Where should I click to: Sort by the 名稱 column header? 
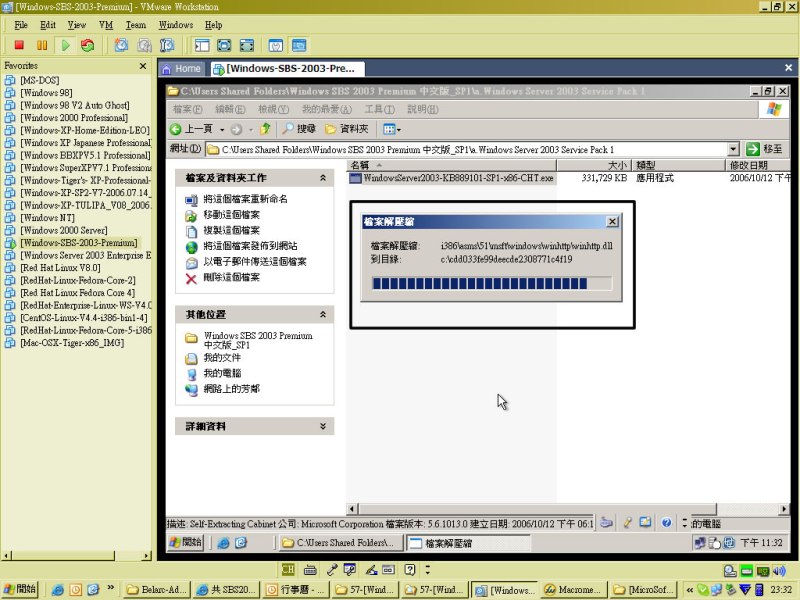coord(452,165)
